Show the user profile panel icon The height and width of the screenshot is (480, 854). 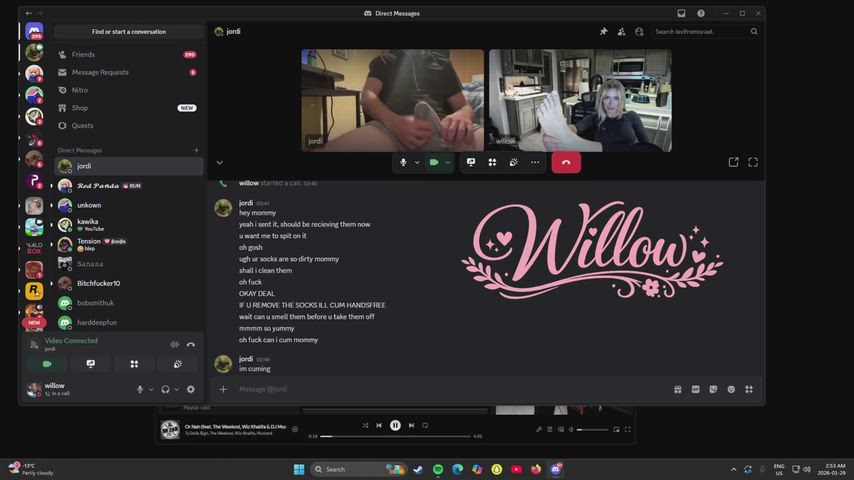639,32
